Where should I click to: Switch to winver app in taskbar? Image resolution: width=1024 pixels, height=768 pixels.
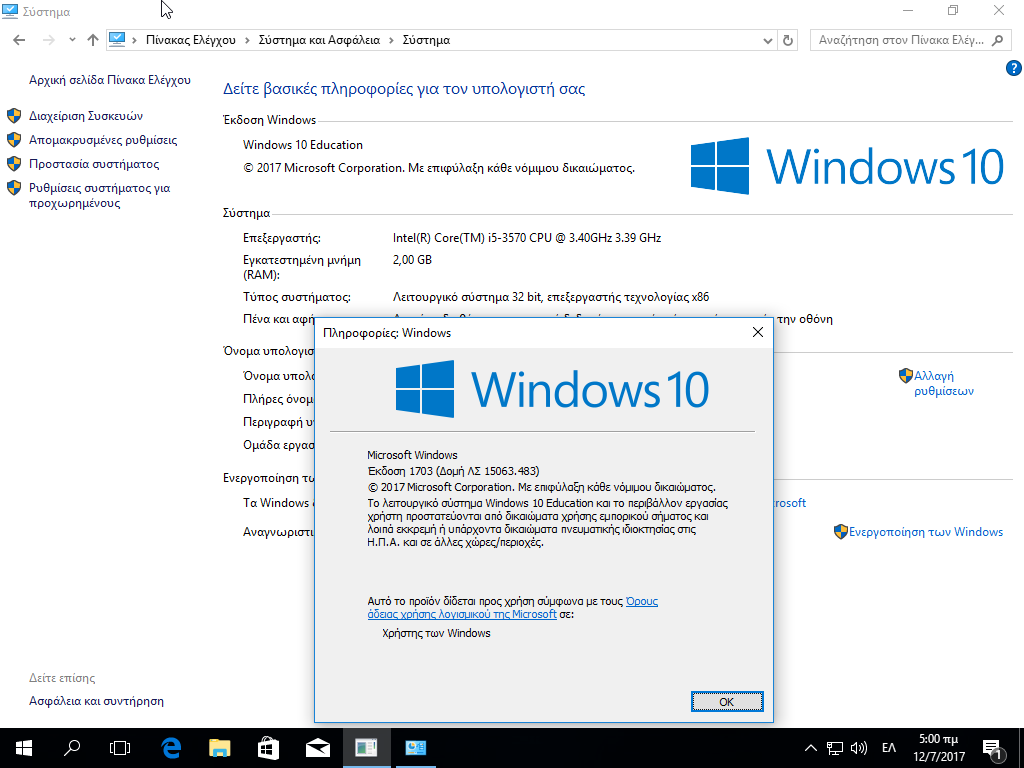(366, 748)
